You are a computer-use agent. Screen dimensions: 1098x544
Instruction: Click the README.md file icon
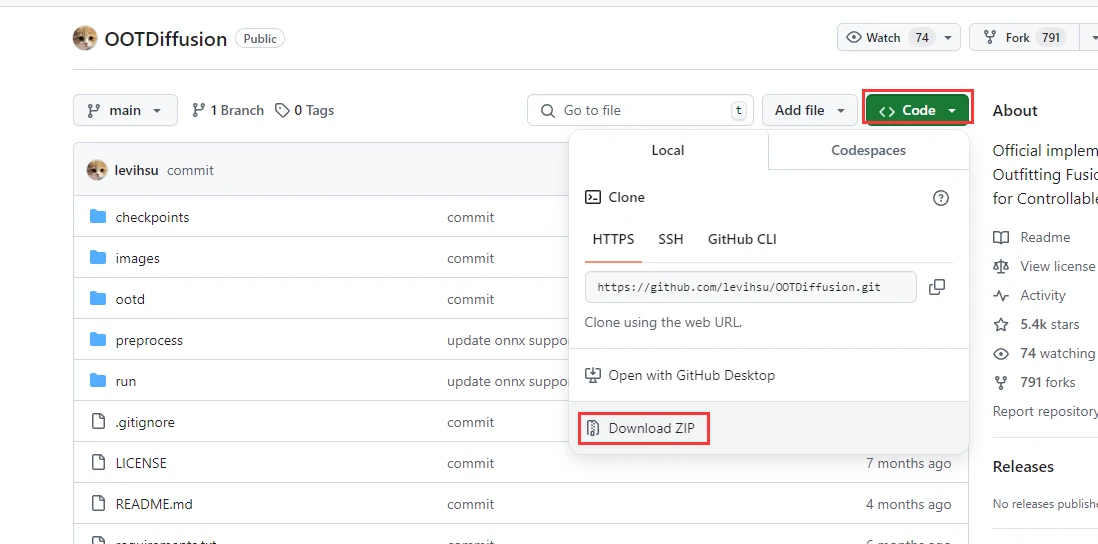pyautogui.click(x=98, y=504)
